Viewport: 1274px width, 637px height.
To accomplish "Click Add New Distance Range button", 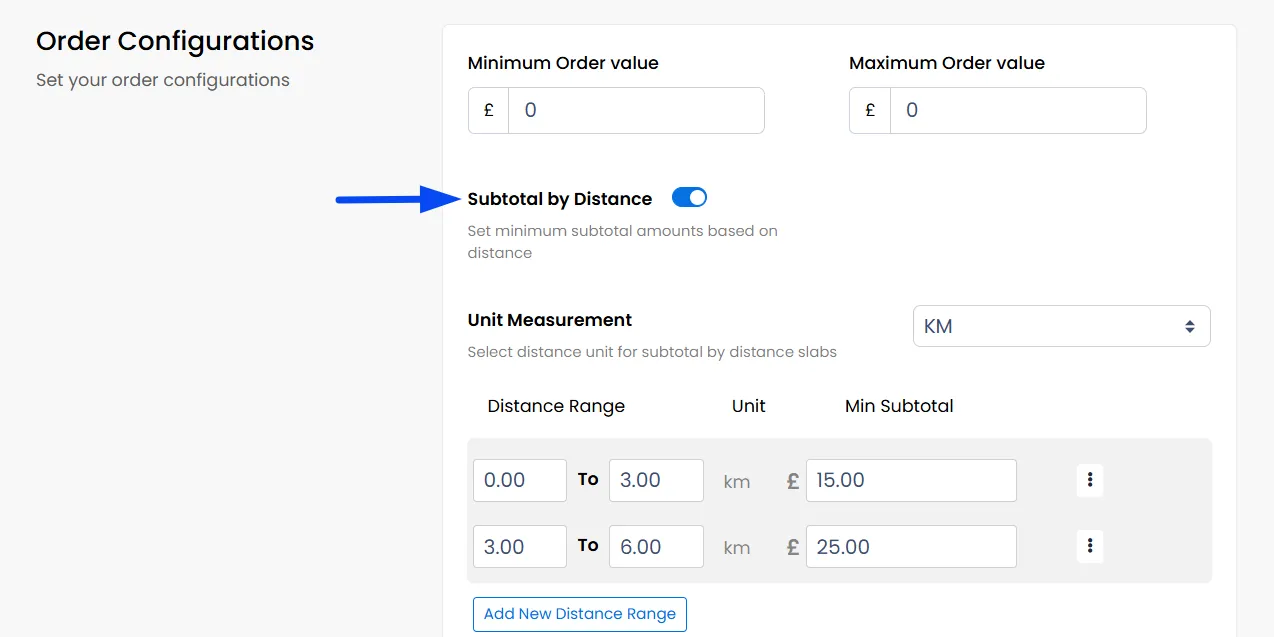I will click(580, 614).
